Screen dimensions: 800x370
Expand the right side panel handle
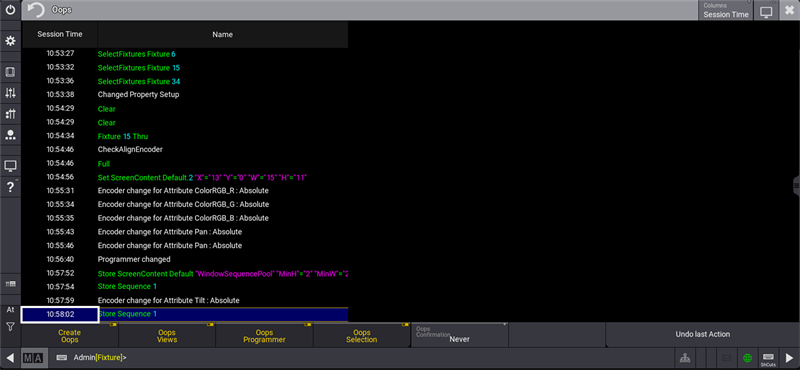[796, 186]
